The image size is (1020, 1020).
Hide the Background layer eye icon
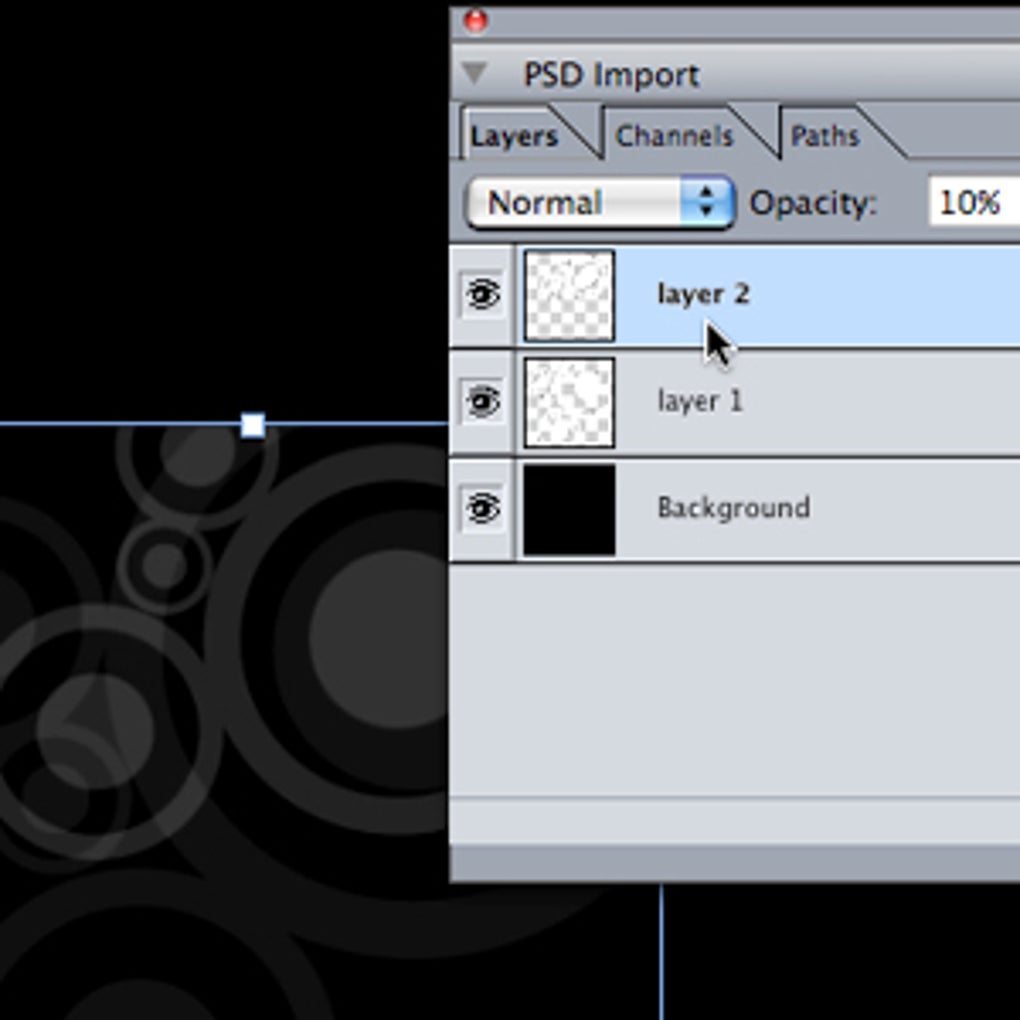[483, 508]
